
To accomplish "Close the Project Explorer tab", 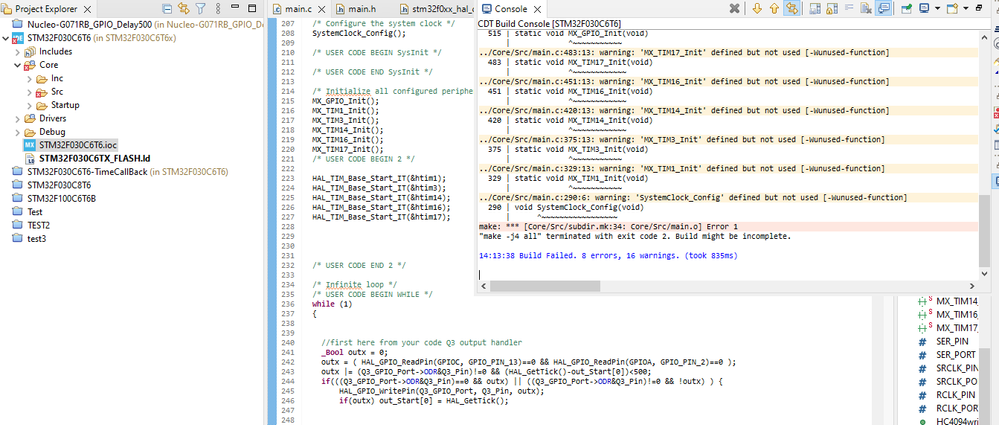I will pos(87,10).
